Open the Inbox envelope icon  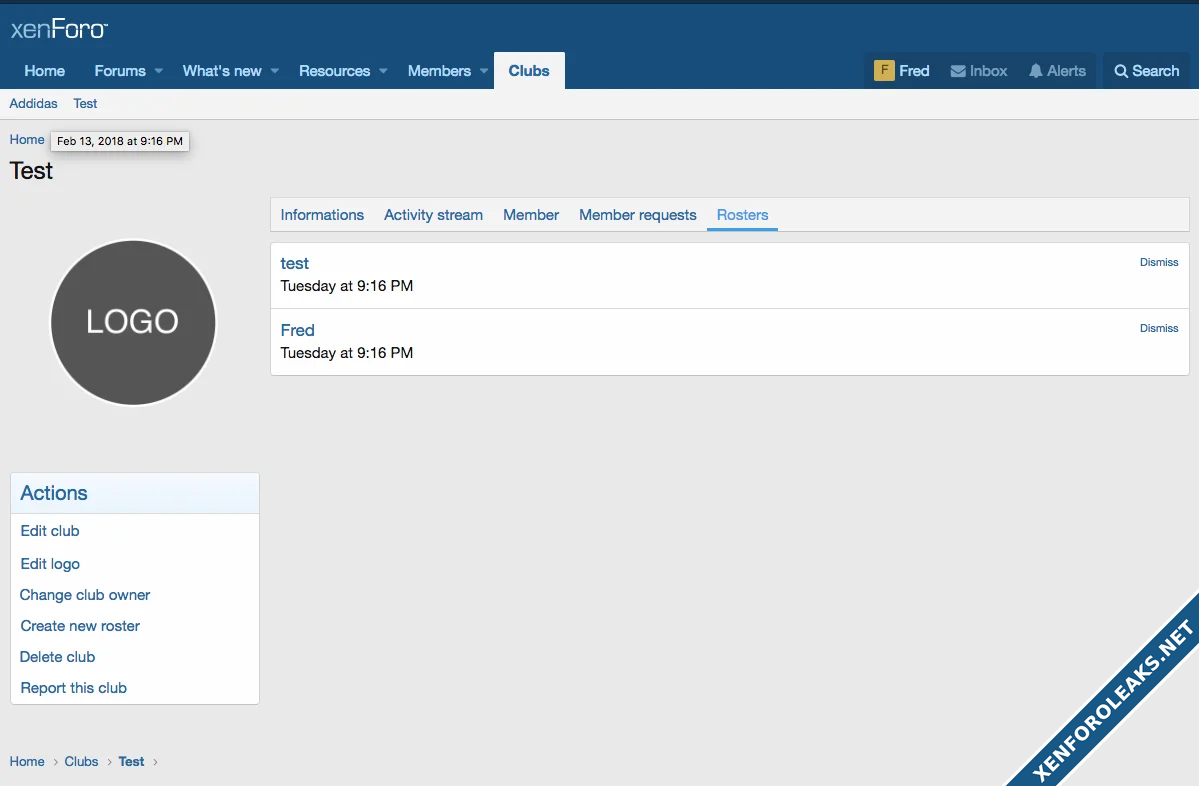[x=957, y=71]
